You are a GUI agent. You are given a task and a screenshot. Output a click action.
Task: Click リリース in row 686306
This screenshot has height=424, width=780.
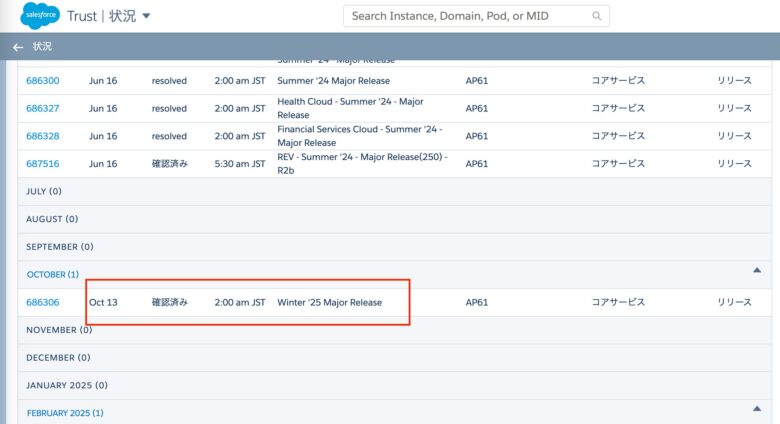[x=734, y=302]
